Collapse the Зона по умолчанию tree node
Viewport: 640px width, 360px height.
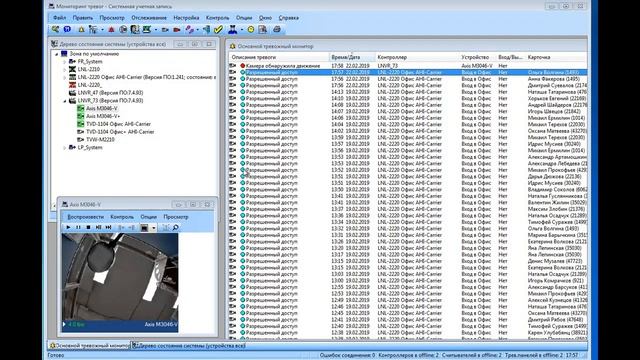coord(57,54)
